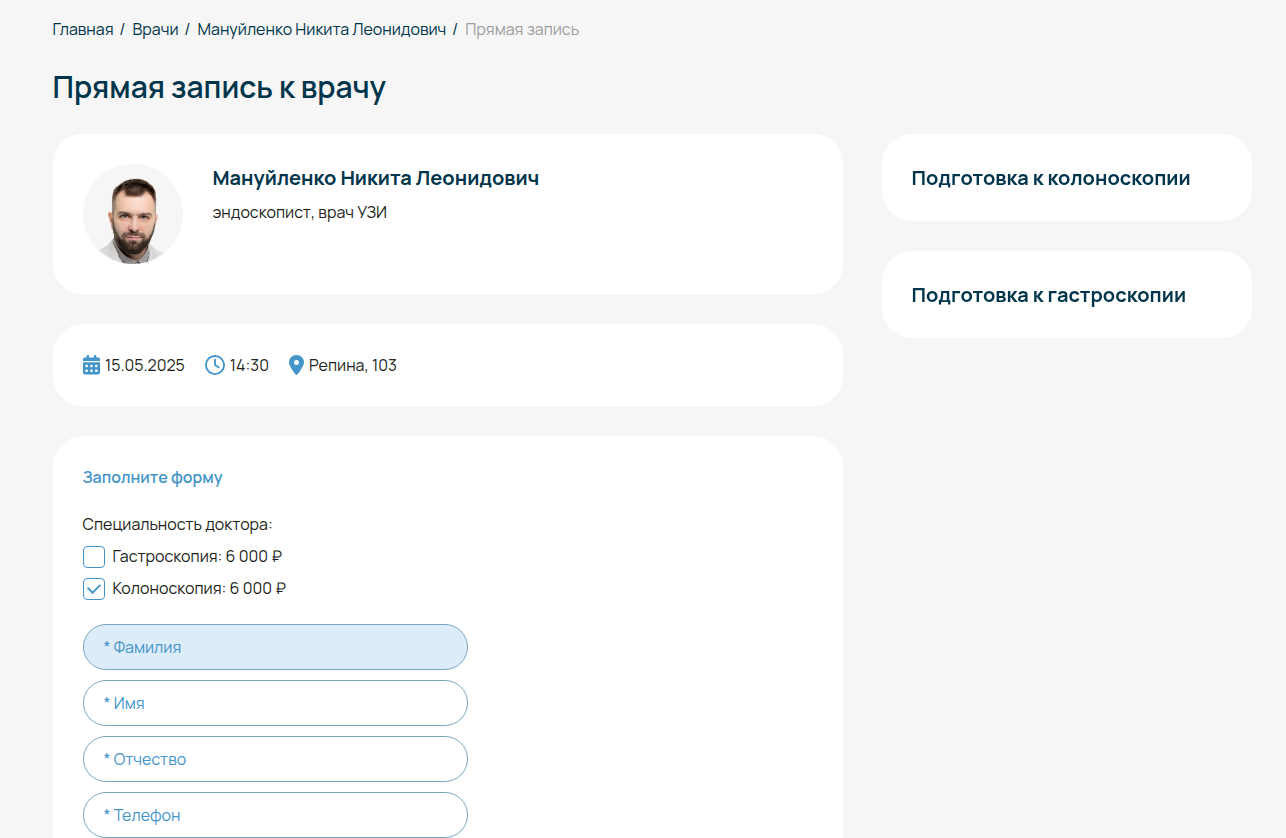This screenshot has height=838, width=1286.
Task: Click the Телефон input field
Action: tap(275, 815)
